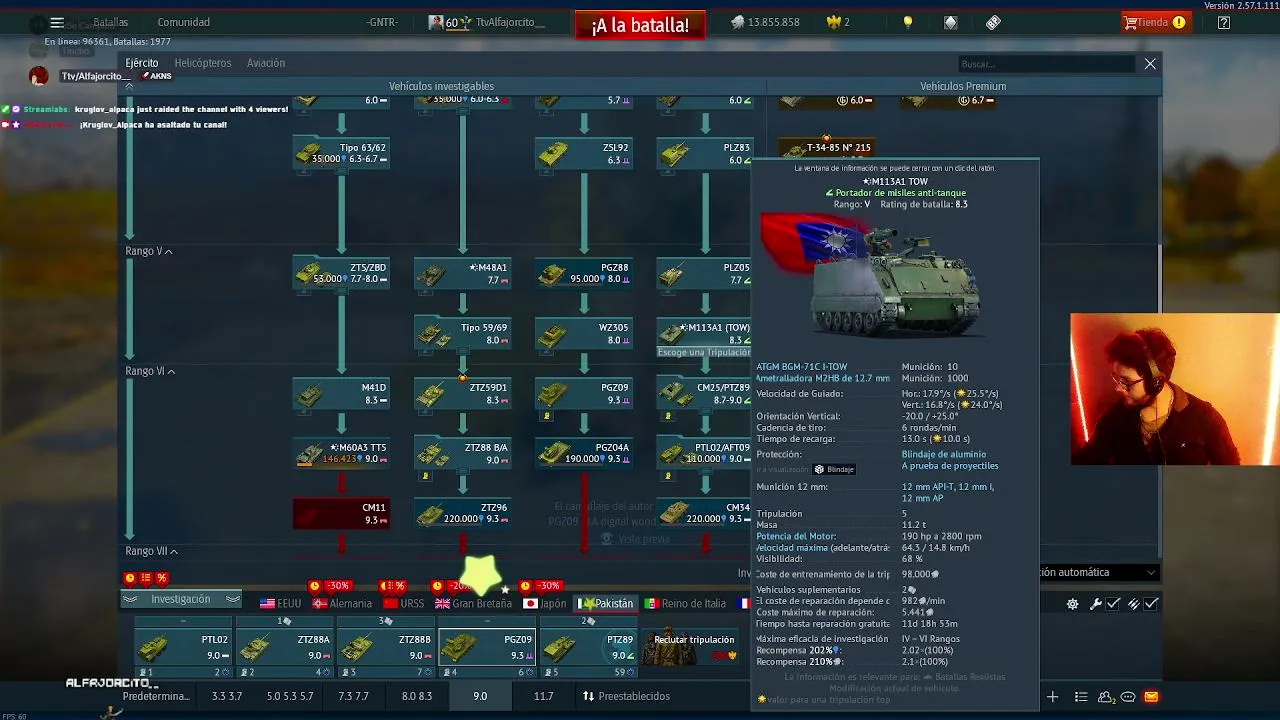Open the chat bubble icon

coord(1128,697)
